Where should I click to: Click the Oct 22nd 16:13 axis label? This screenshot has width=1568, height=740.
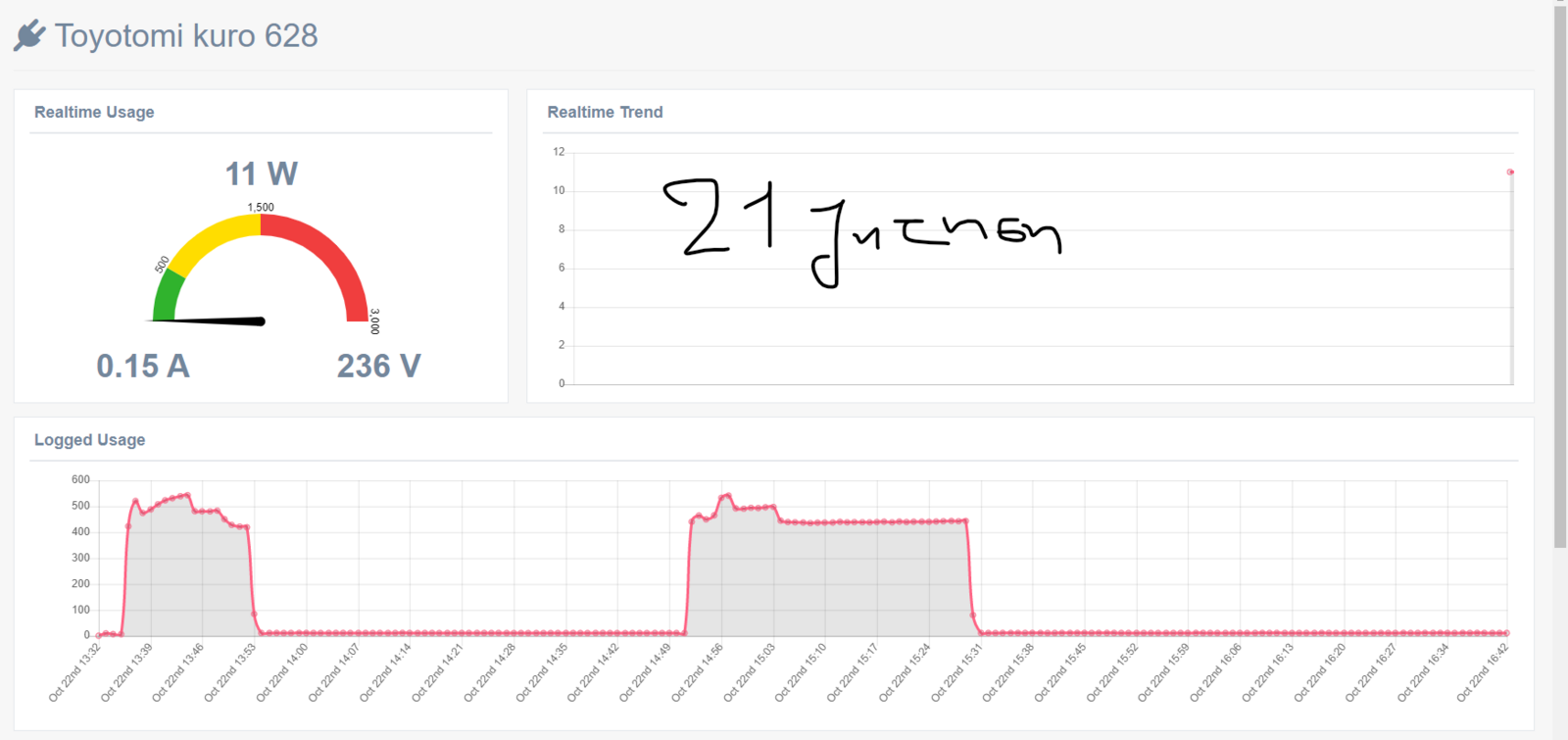(x=1267, y=672)
